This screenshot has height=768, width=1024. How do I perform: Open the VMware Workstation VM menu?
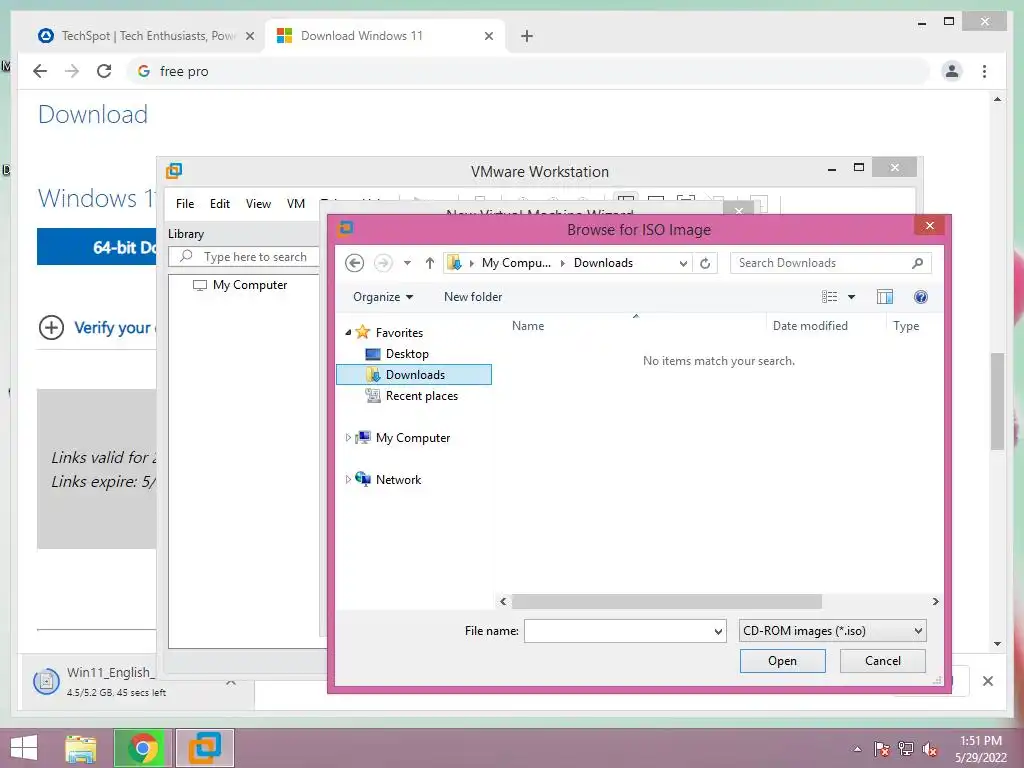(296, 204)
